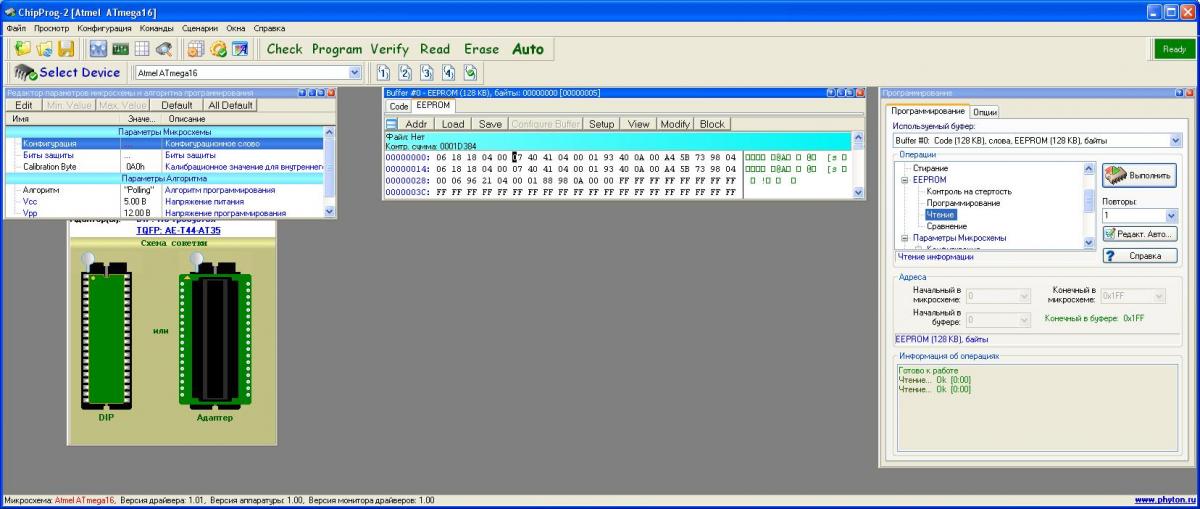Click the Default button in parameters editor

tap(177, 105)
